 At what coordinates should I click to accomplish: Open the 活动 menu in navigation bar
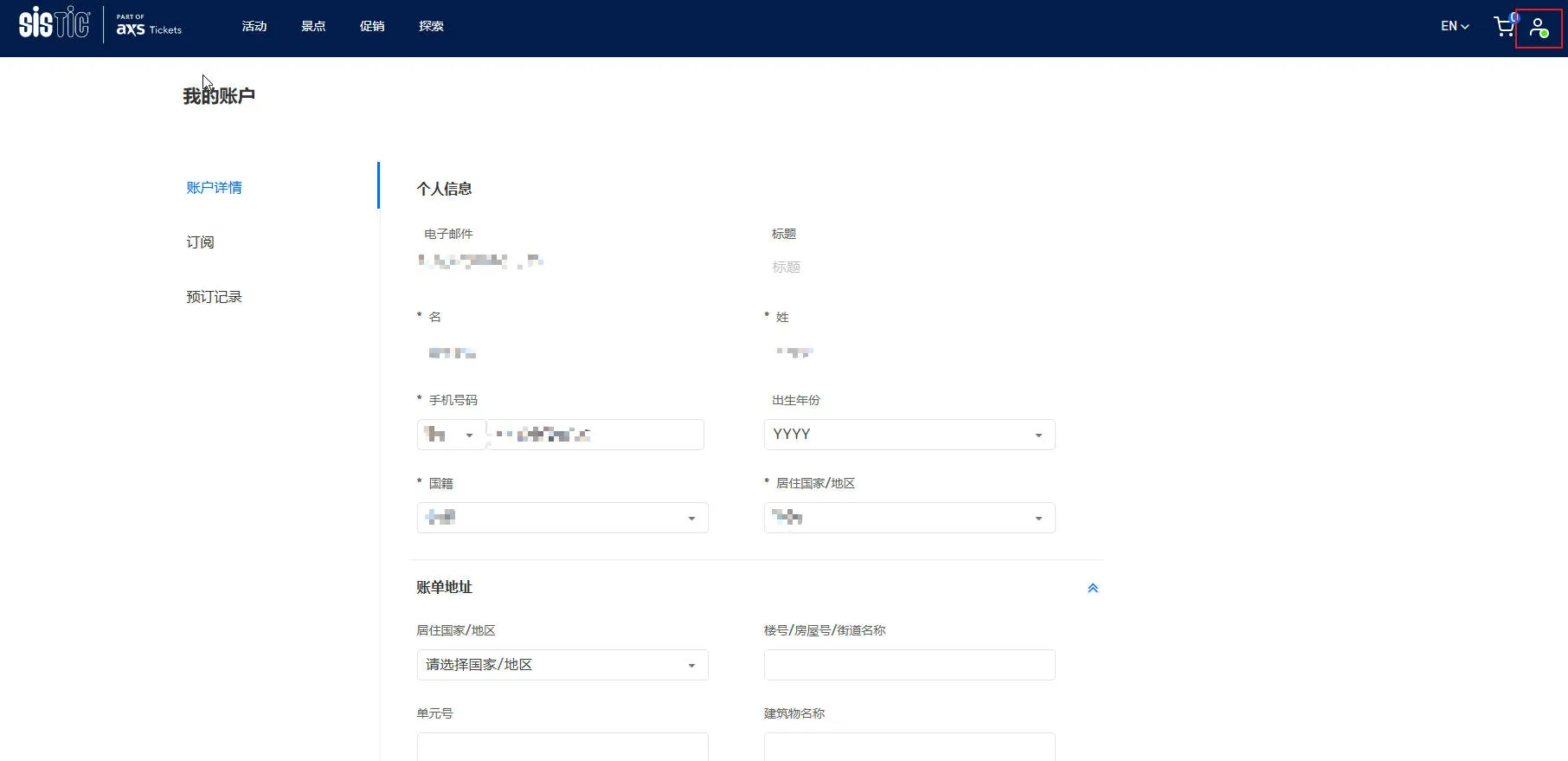tap(254, 26)
